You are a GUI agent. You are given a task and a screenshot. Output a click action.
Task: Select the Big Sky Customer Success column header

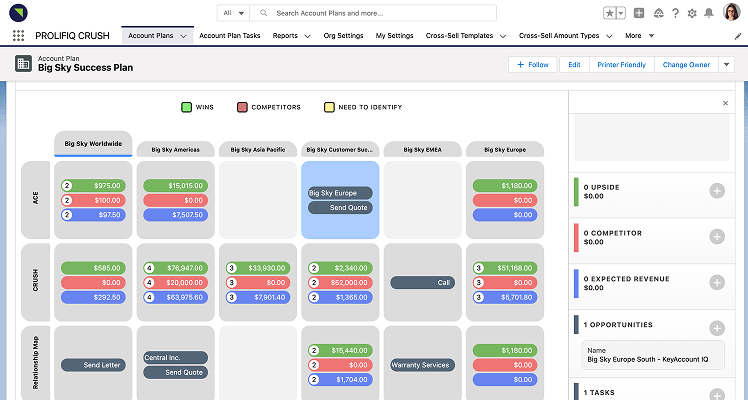point(340,149)
